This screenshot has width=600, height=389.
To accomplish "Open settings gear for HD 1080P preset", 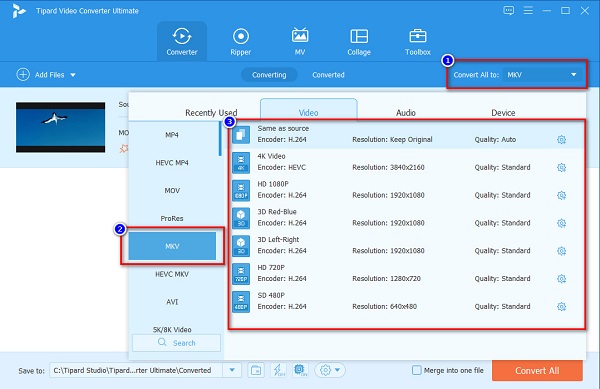I will tap(561, 195).
